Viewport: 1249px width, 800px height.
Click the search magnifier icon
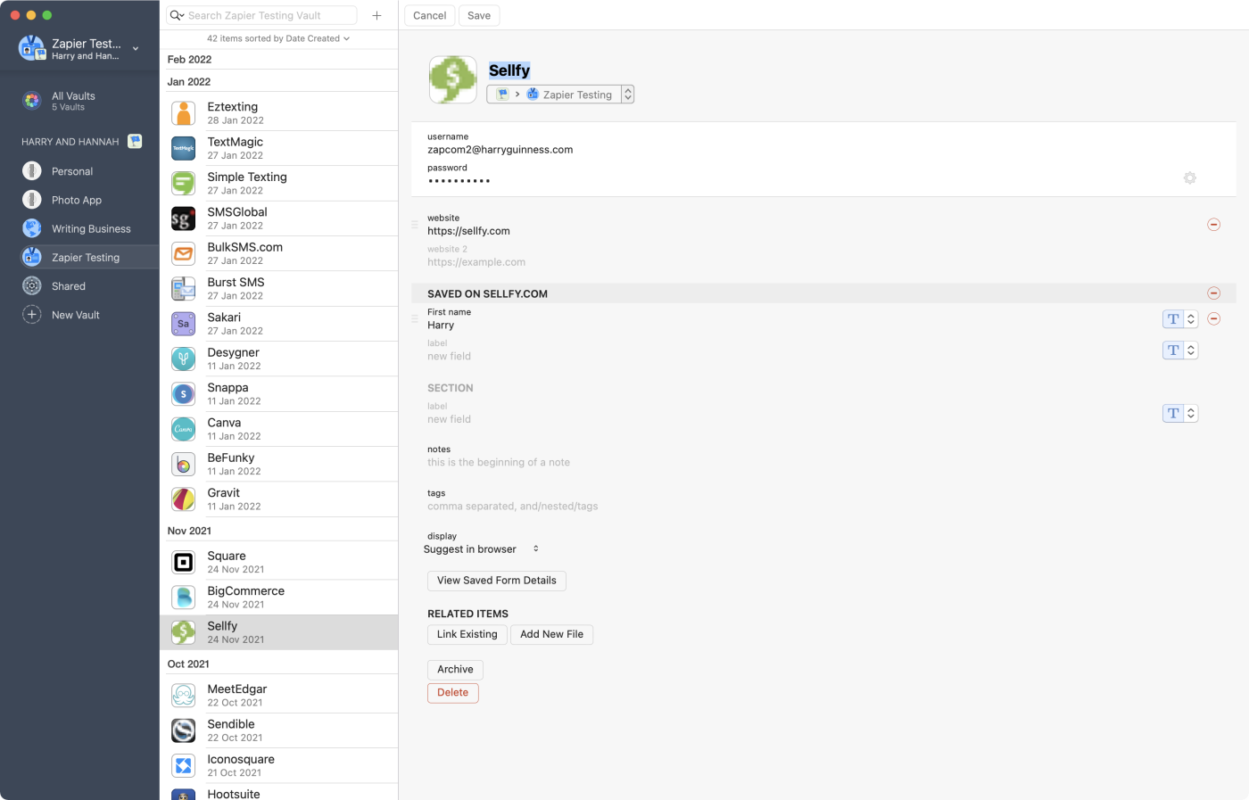coord(176,15)
